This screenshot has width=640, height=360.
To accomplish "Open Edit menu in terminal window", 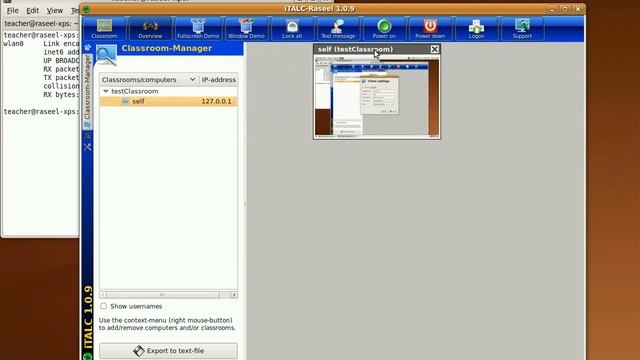I will (x=33, y=11).
